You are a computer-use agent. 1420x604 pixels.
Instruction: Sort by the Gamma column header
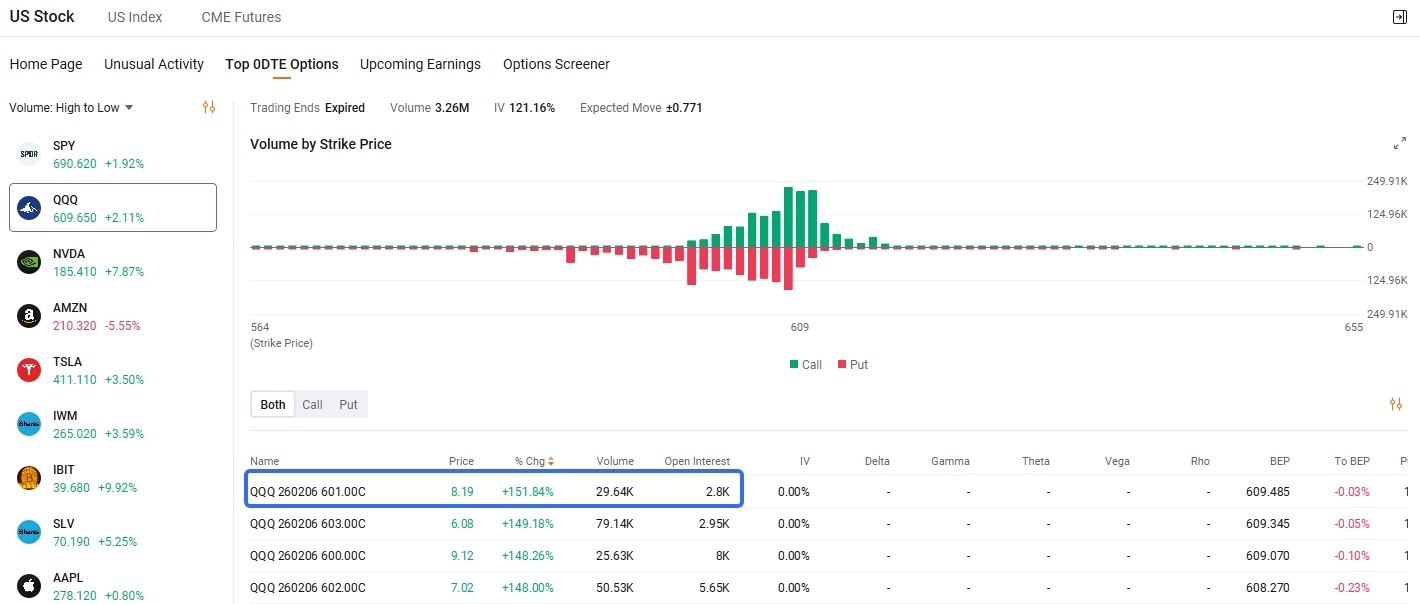click(x=950, y=461)
